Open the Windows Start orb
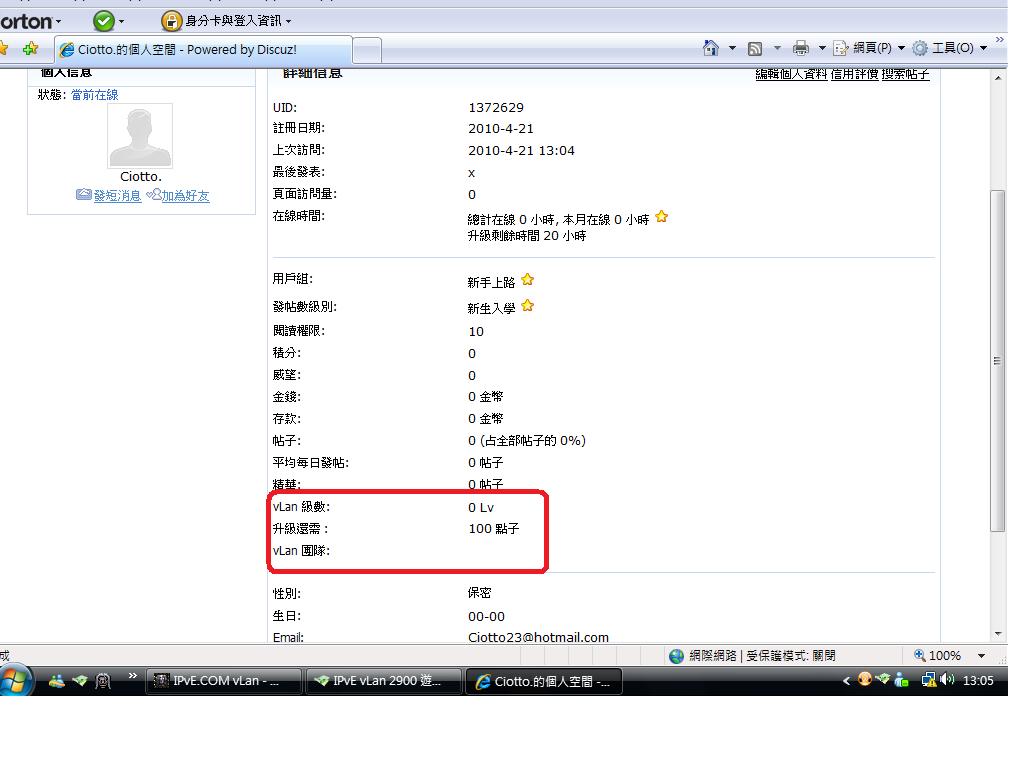The width and height of the screenshot is (1024, 768). [14, 681]
